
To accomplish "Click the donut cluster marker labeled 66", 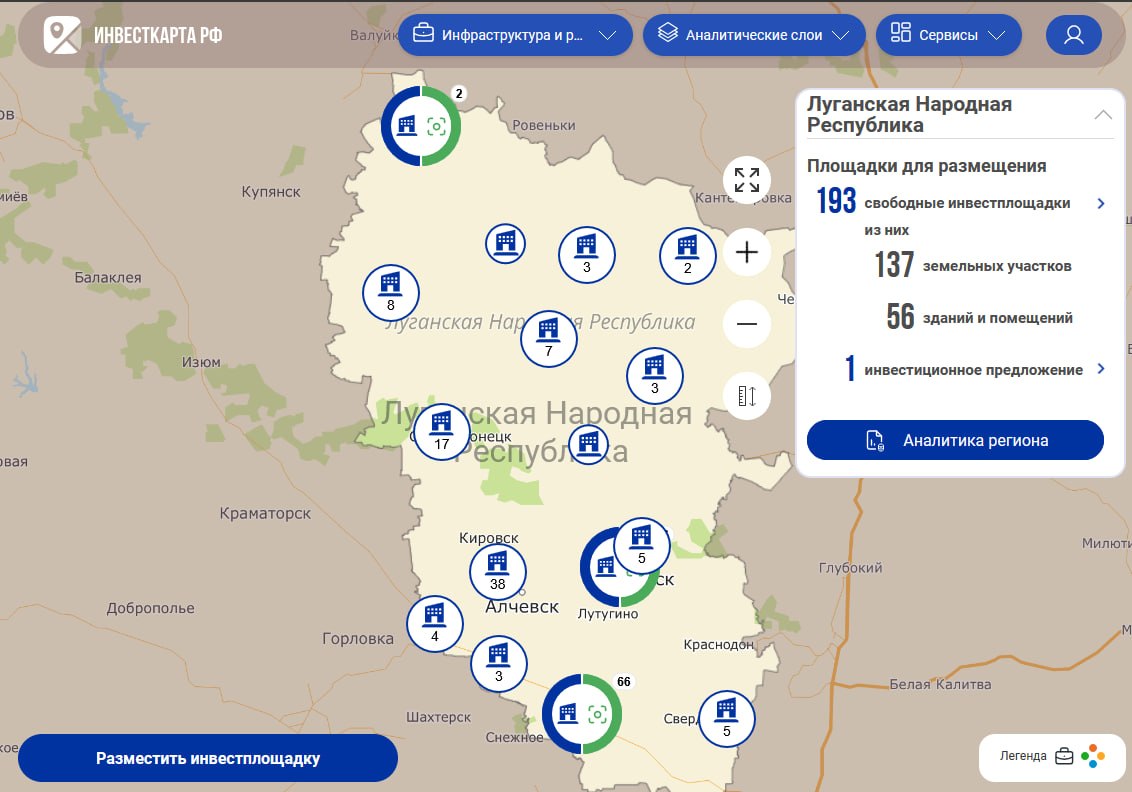I will click(x=582, y=714).
